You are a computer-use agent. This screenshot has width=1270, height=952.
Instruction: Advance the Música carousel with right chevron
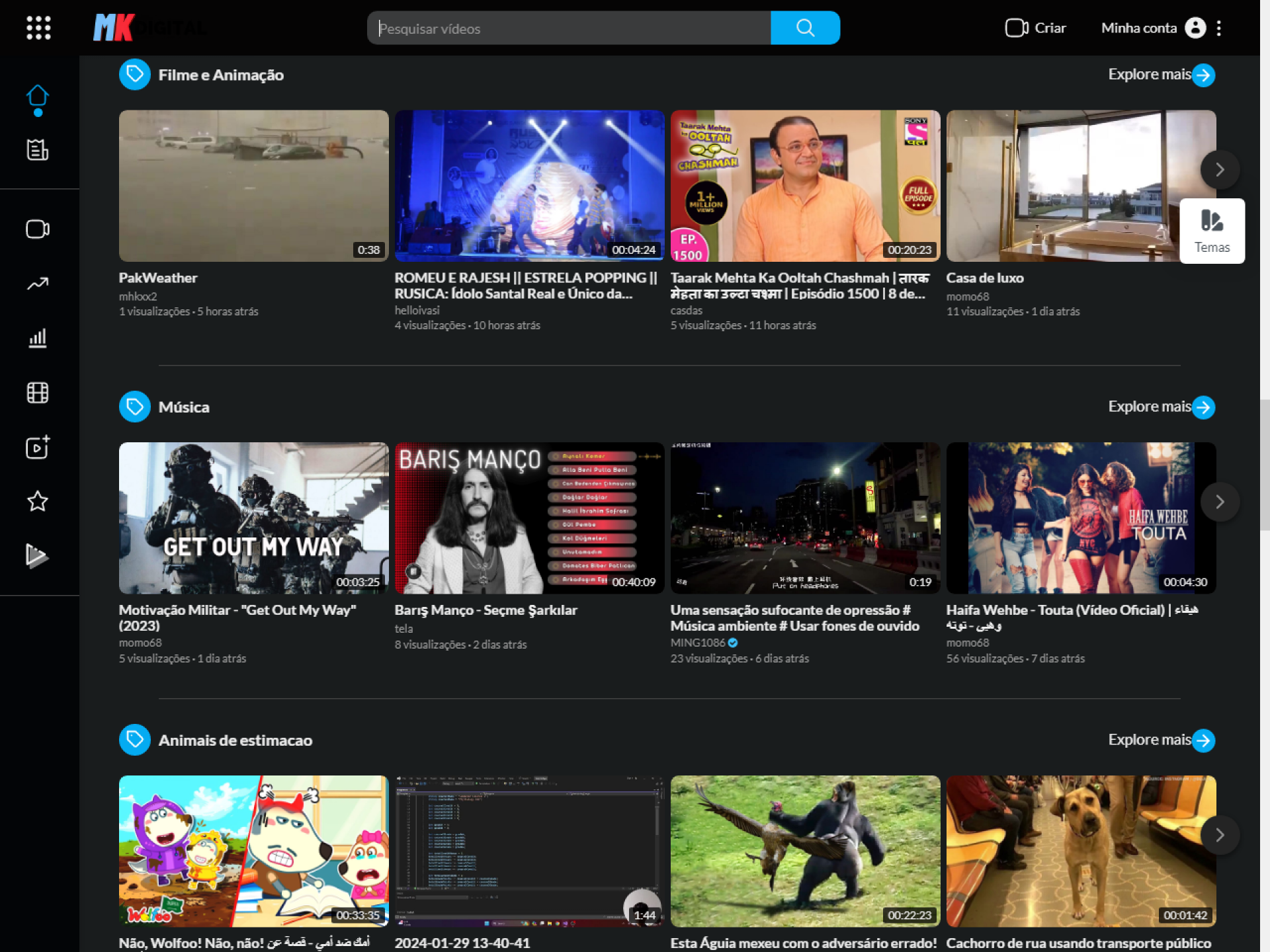coord(1220,502)
